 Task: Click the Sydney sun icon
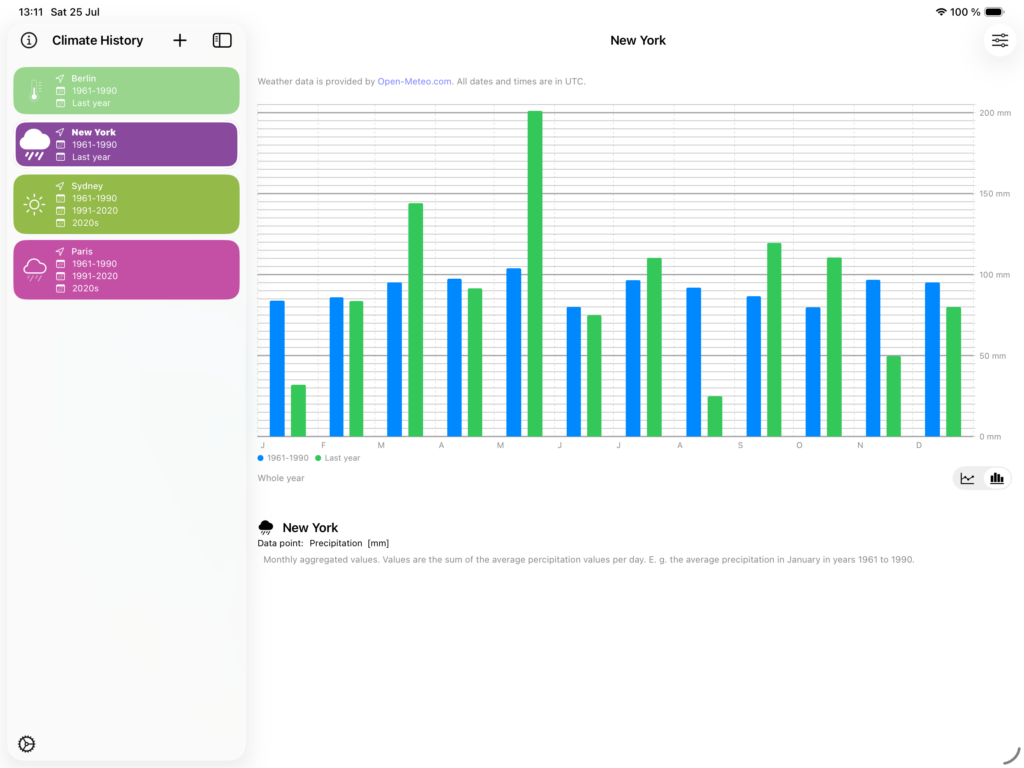[x=35, y=204]
